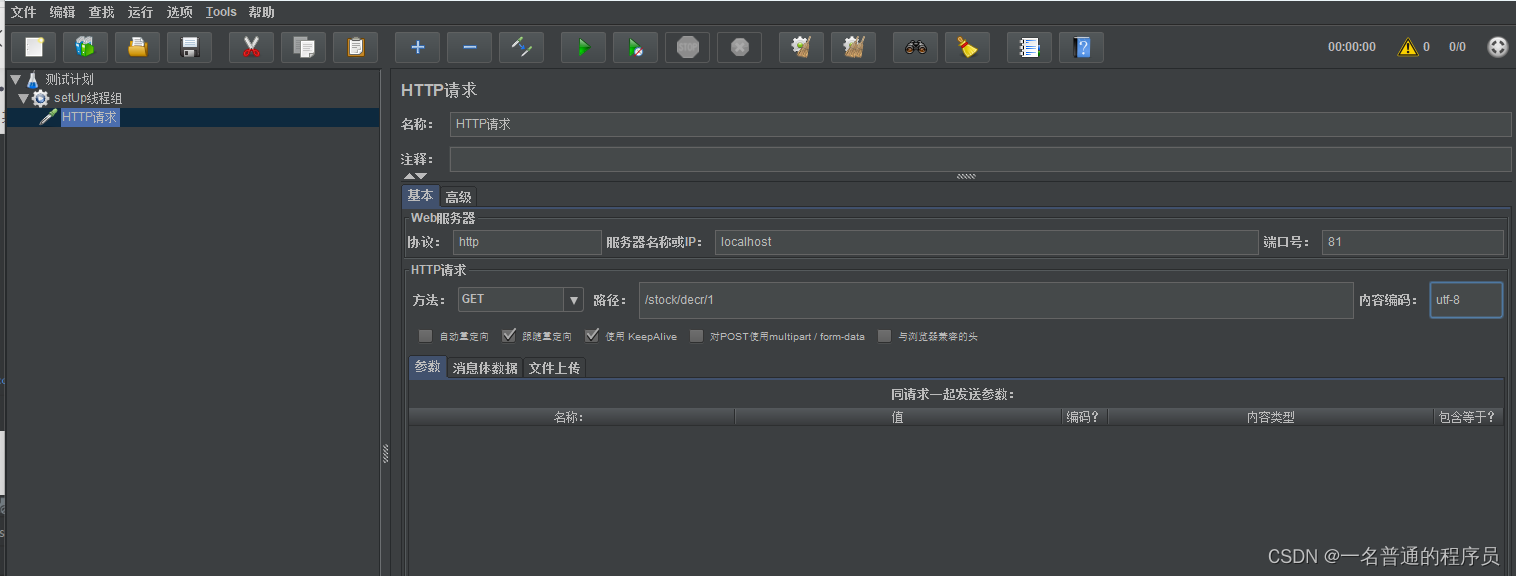Collapse the setUp线程组 tree node arrow
Screen dimensions: 1516x576
[24, 98]
